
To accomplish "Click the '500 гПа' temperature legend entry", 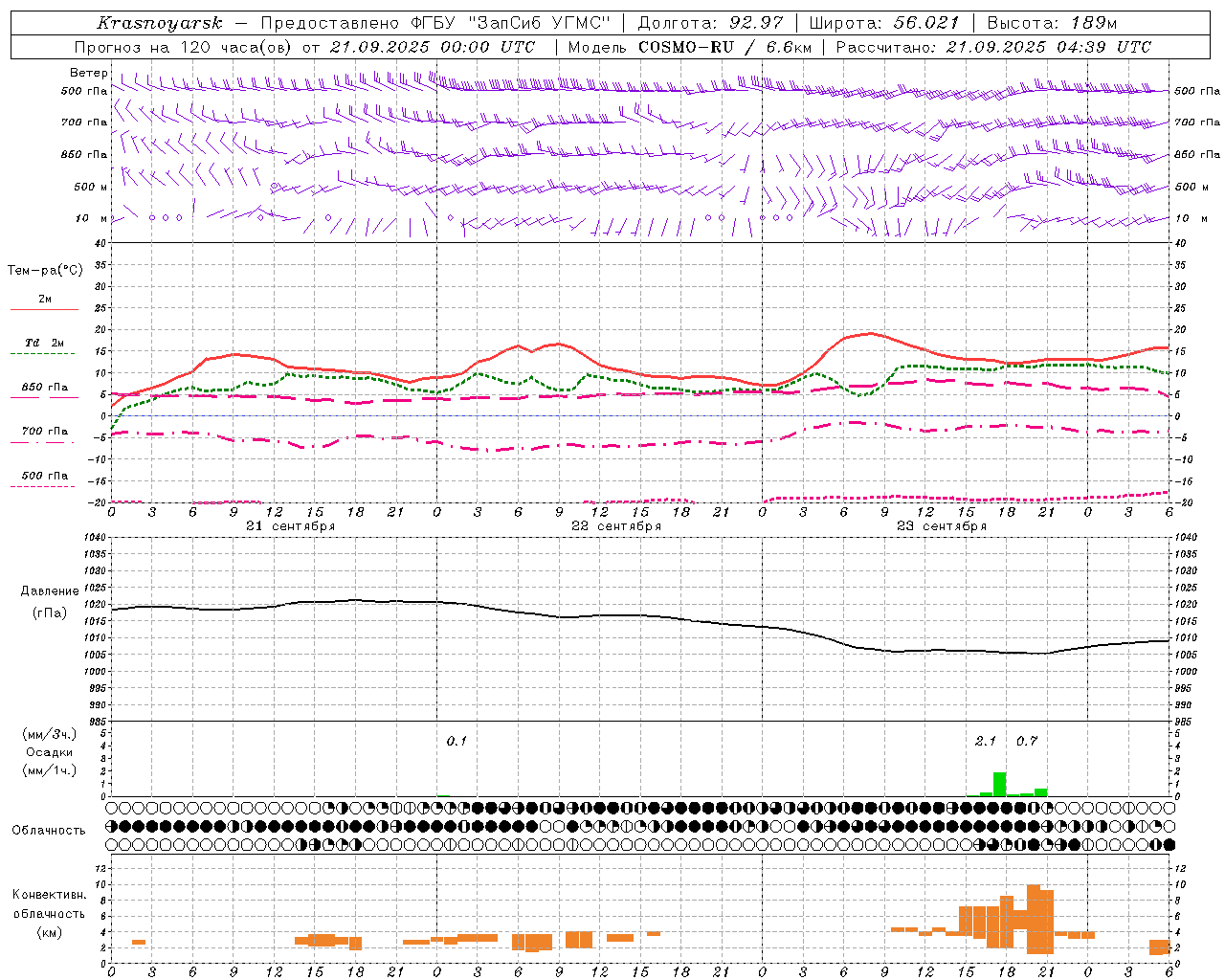I will (x=45, y=476).
